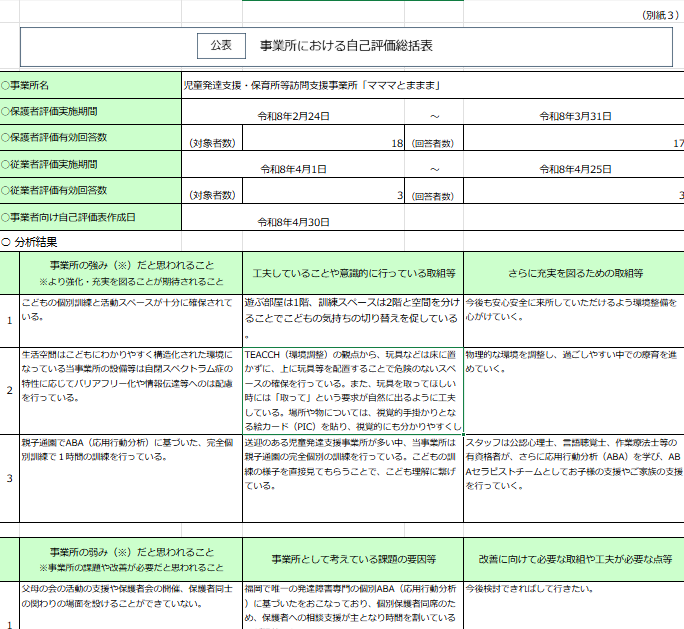Click the 公表 box beside the title
The width and height of the screenshot is (684, 629).
[x=221, y=46]
